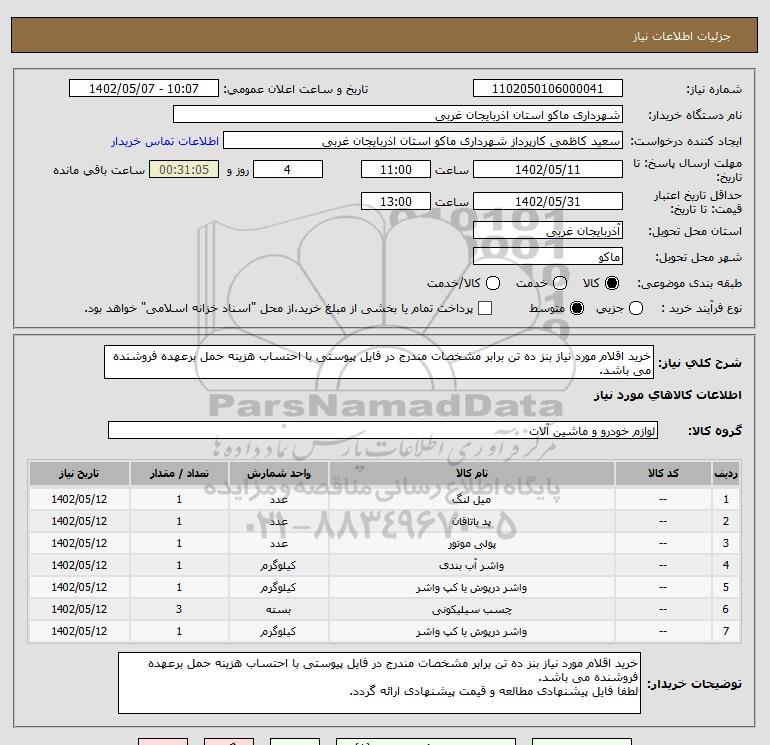770x745 pixels.
Task: Select item name میل لنگ in row 1
Action: [x=471, y=499]
